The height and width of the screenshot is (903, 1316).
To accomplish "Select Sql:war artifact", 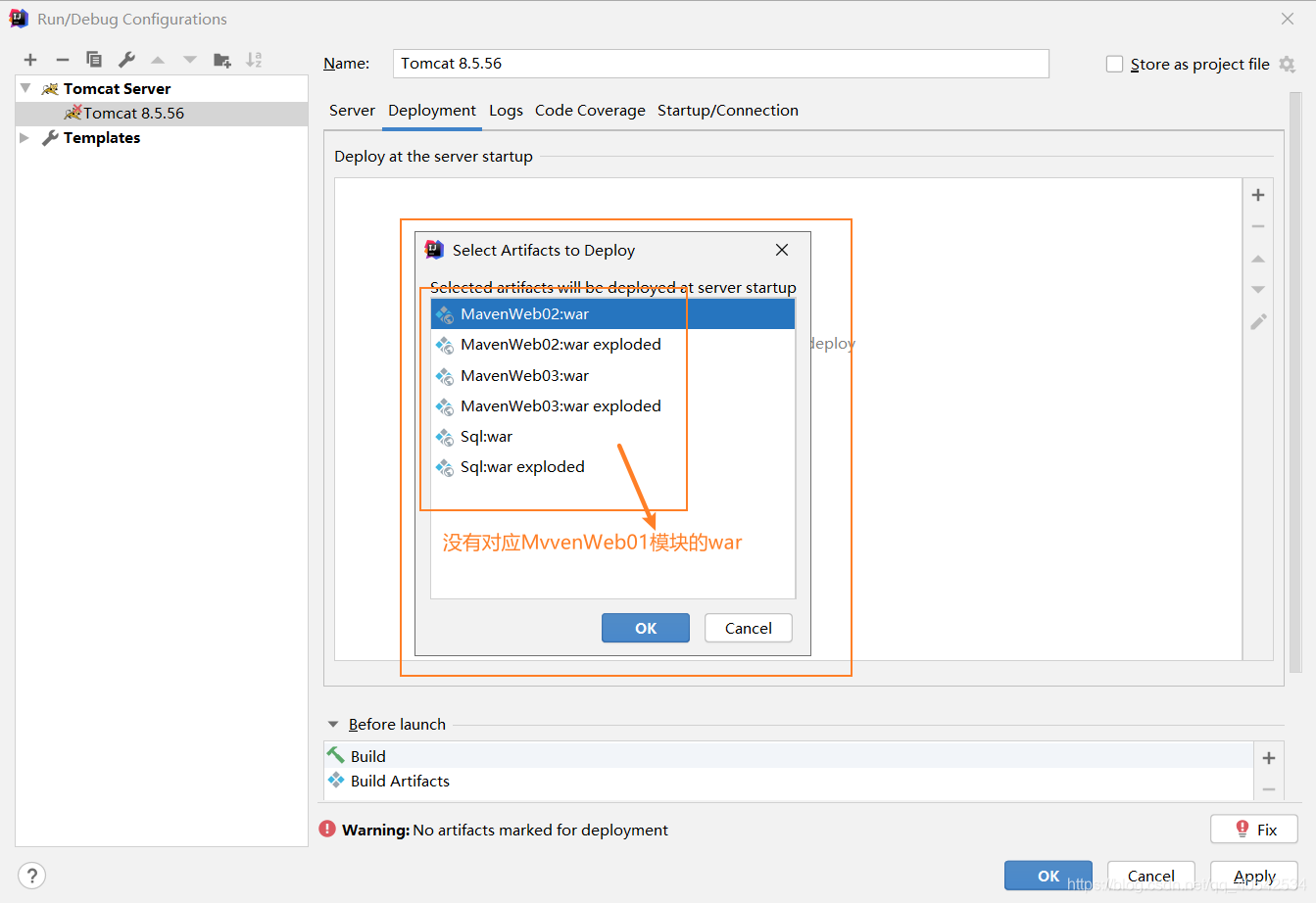I will pyautogui.click(x=612, y=437).
